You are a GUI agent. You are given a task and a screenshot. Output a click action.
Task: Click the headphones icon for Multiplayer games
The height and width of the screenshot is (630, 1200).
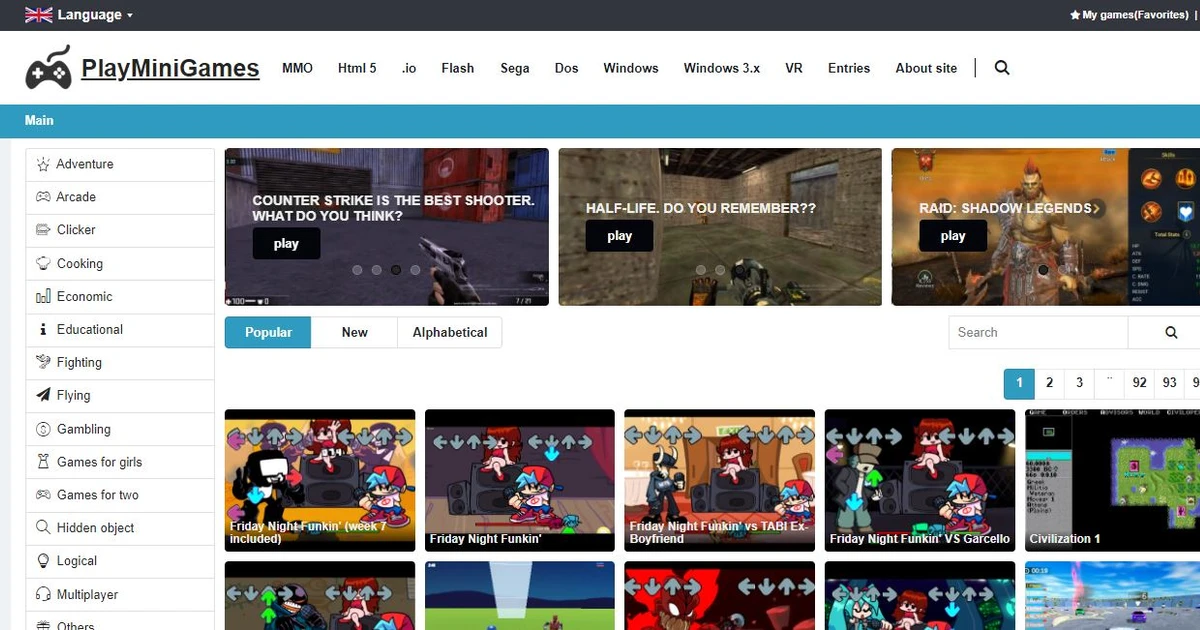click(42, 594)
